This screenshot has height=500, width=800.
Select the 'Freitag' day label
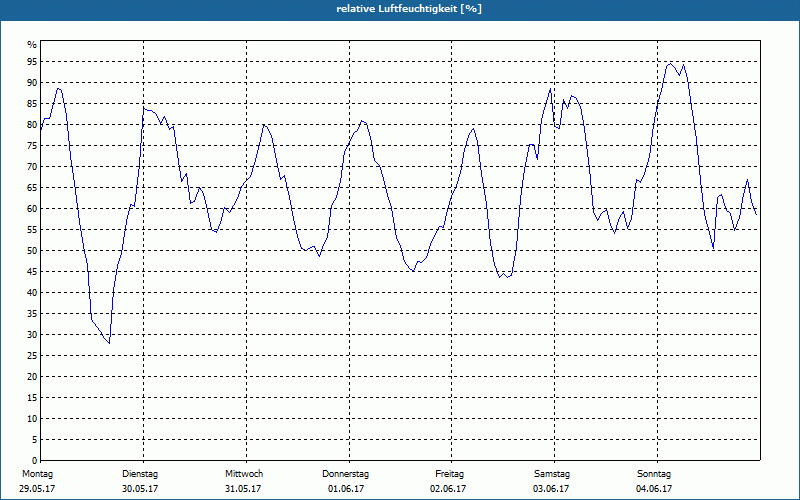[x=449, y=474]
